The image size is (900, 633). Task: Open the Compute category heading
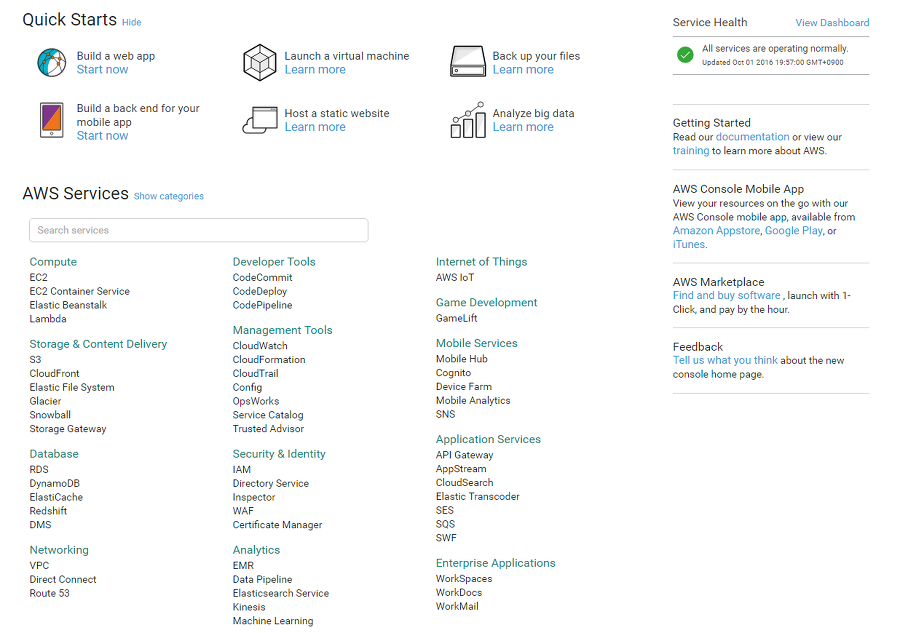(x=53, y=262)
